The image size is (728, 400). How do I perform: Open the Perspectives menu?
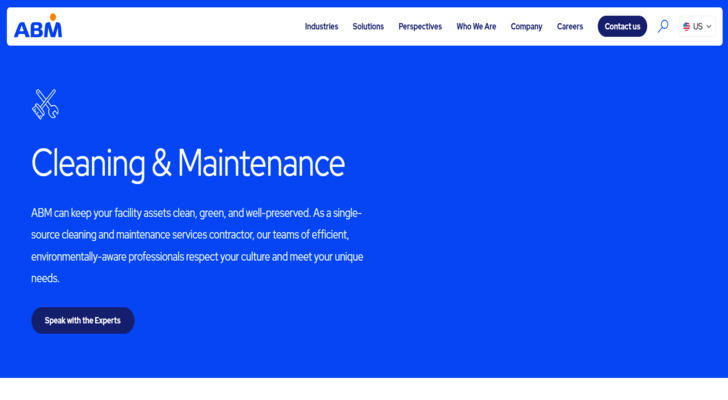(x=420, y=26)
